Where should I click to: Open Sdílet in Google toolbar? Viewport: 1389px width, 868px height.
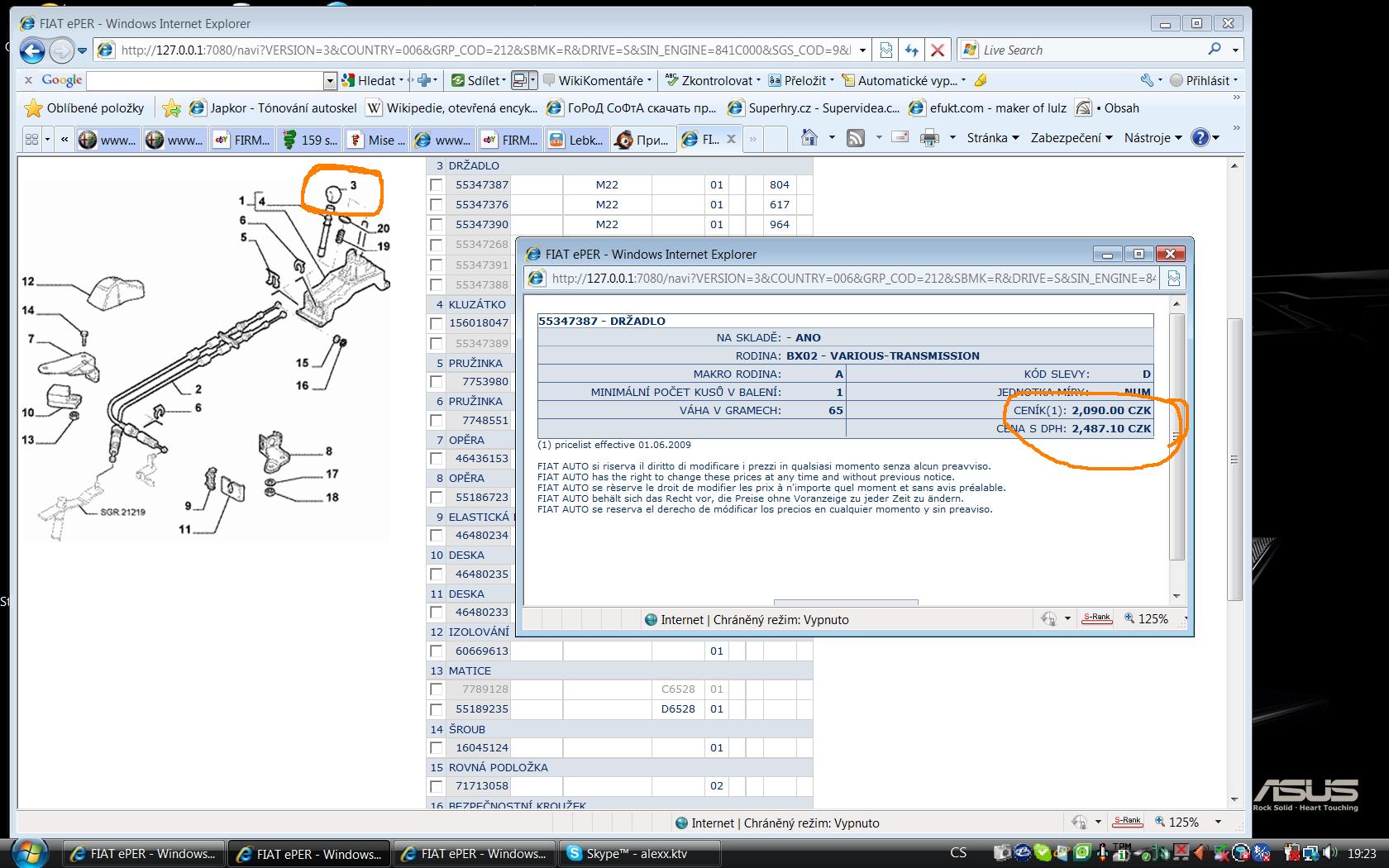click(480, 80)
